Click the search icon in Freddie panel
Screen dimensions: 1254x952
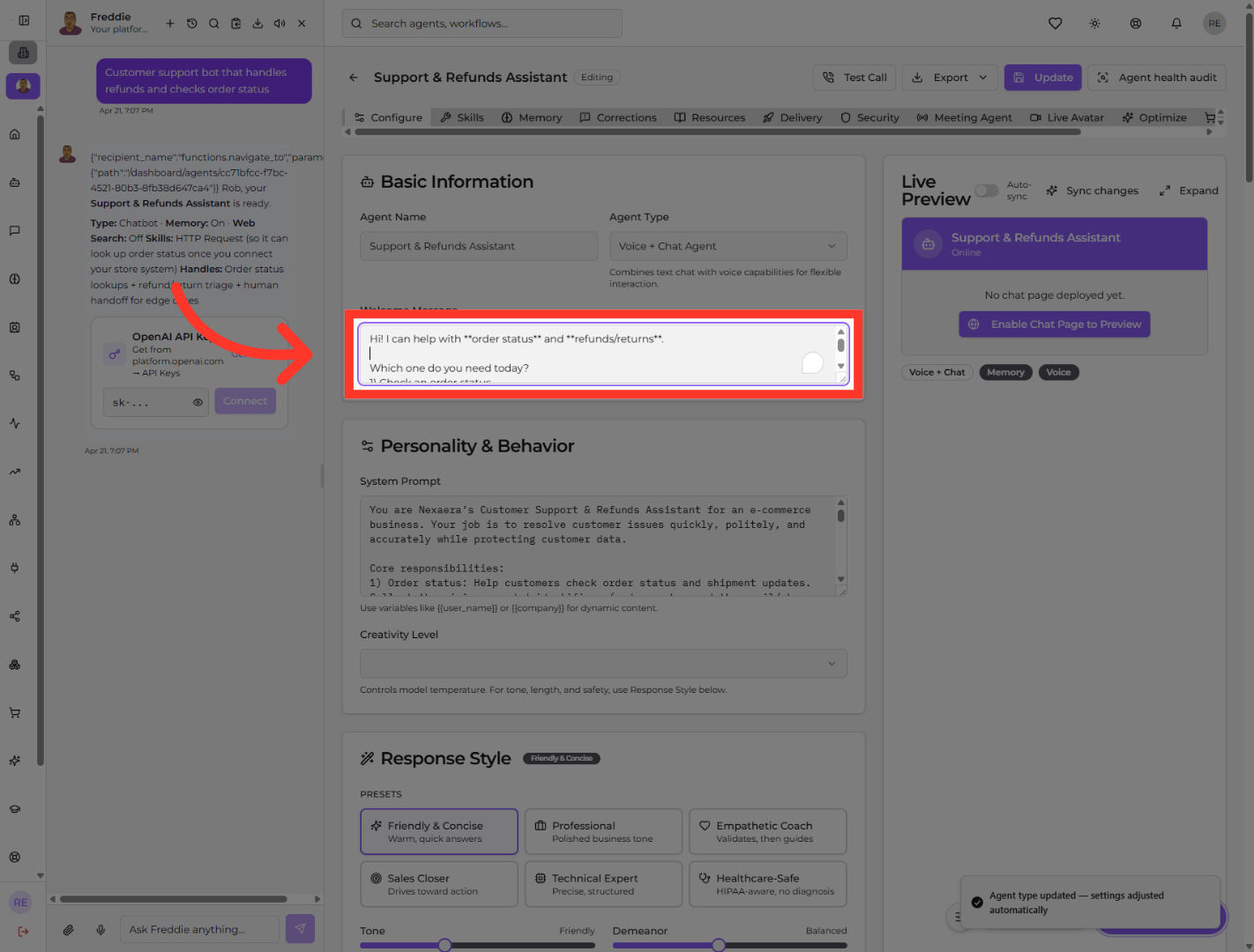214,24
